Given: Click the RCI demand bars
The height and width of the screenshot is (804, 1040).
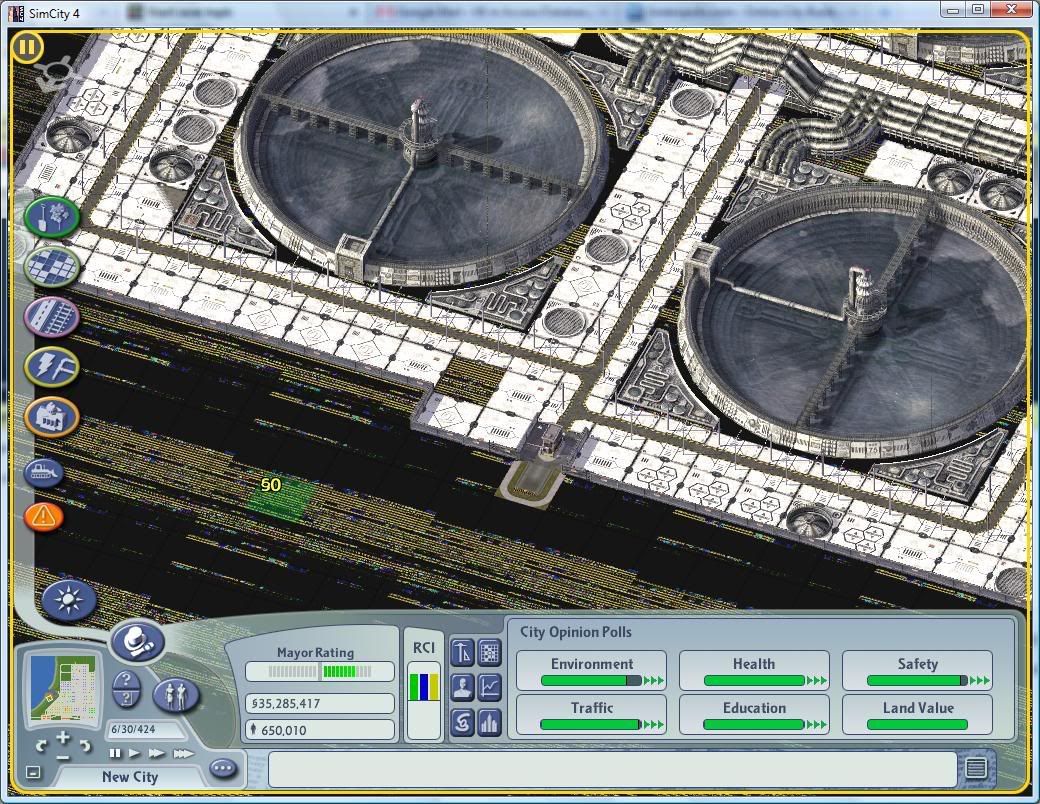Looking at the screenshot, I should pos(424,687).
